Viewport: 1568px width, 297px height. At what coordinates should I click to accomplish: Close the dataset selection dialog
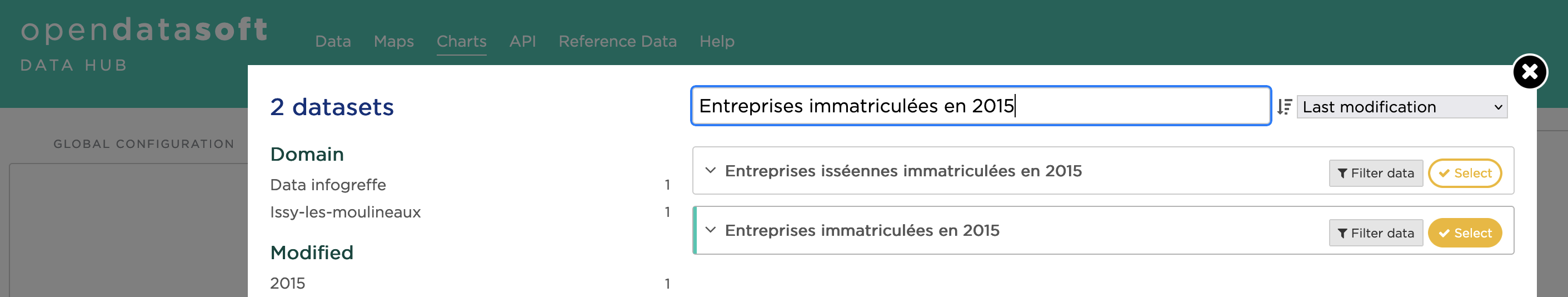(1529, 72)
